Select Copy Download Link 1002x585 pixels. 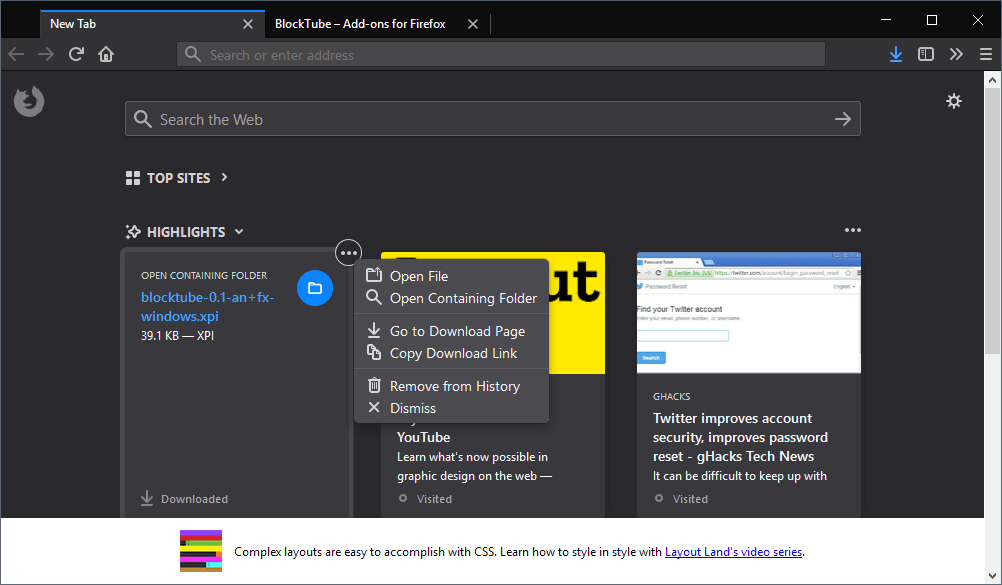click(x=451, y=353)
